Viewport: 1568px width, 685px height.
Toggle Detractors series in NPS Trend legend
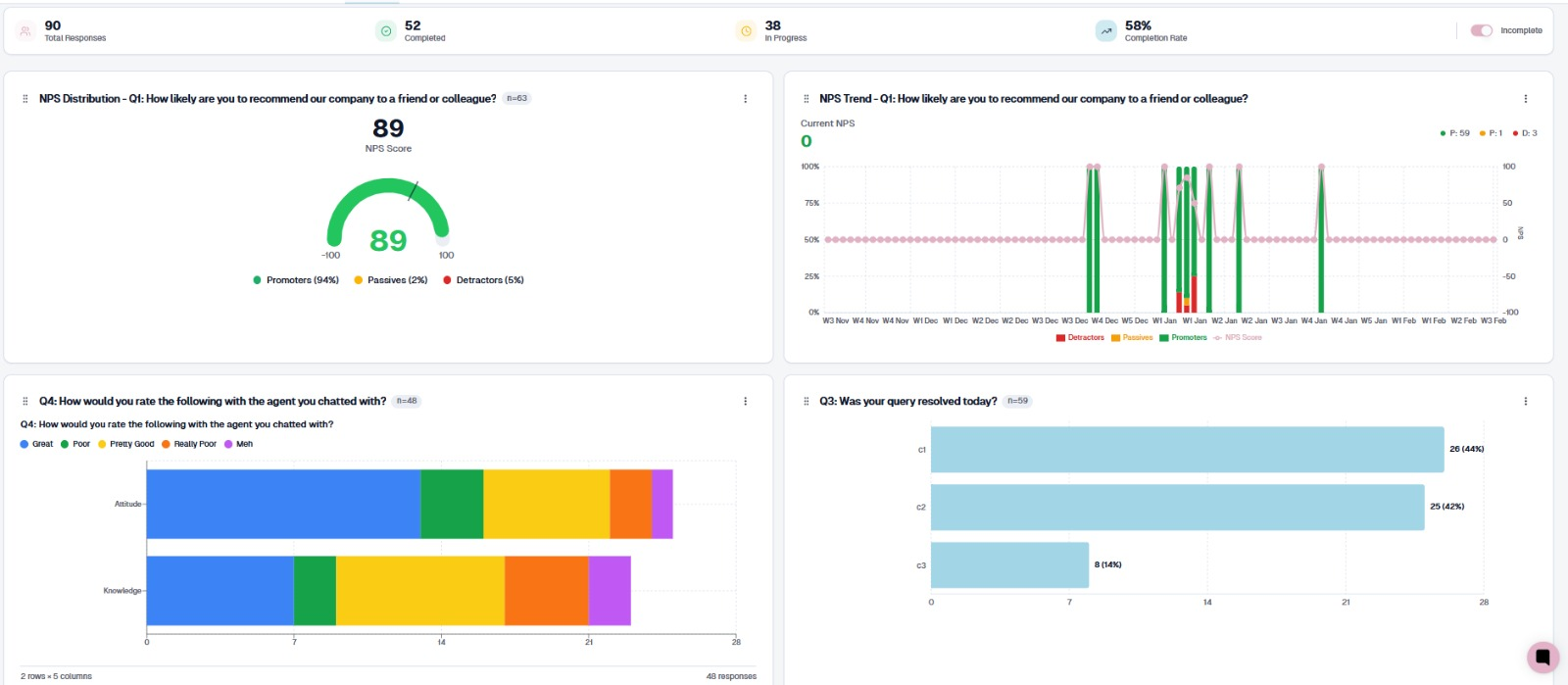pos(1080,337)
